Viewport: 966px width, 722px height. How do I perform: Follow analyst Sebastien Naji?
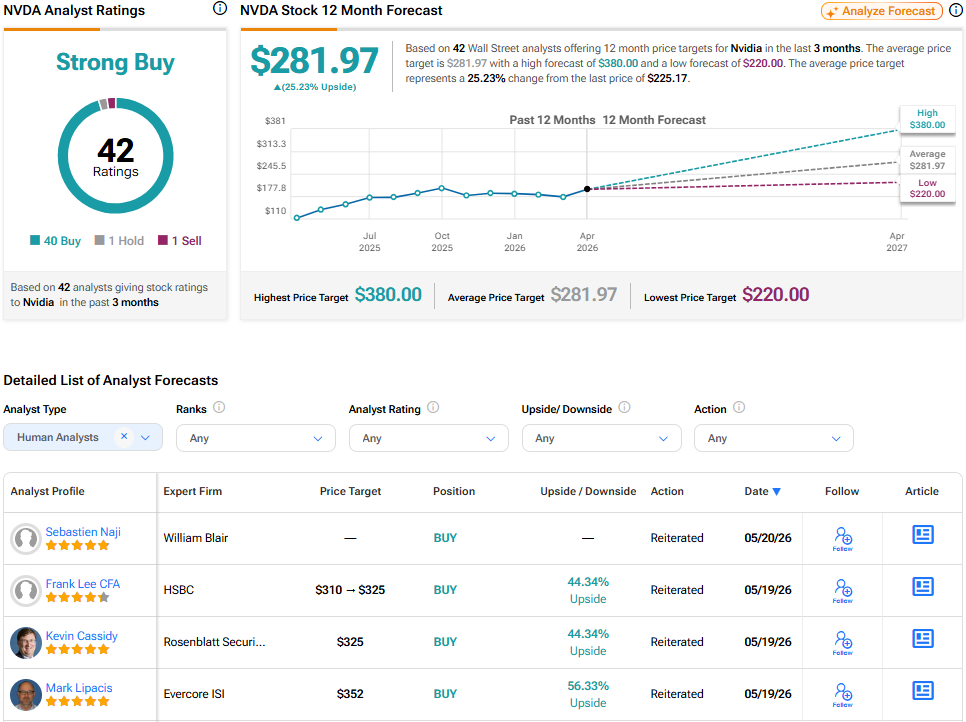point(842,539)
